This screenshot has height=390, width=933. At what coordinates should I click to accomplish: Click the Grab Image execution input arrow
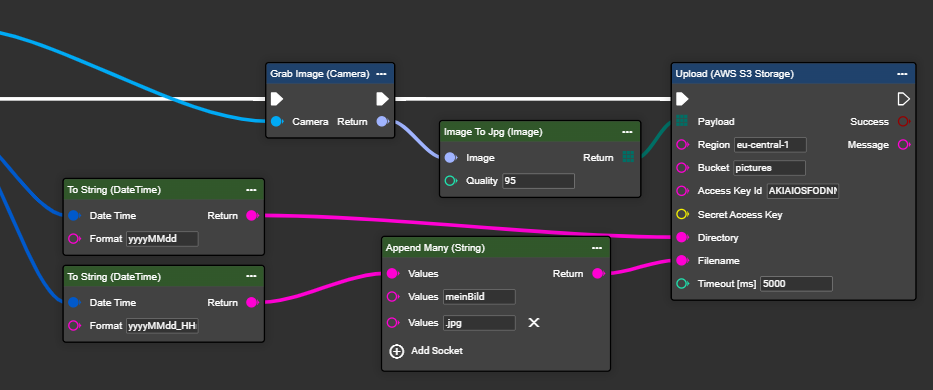[277, 99]
